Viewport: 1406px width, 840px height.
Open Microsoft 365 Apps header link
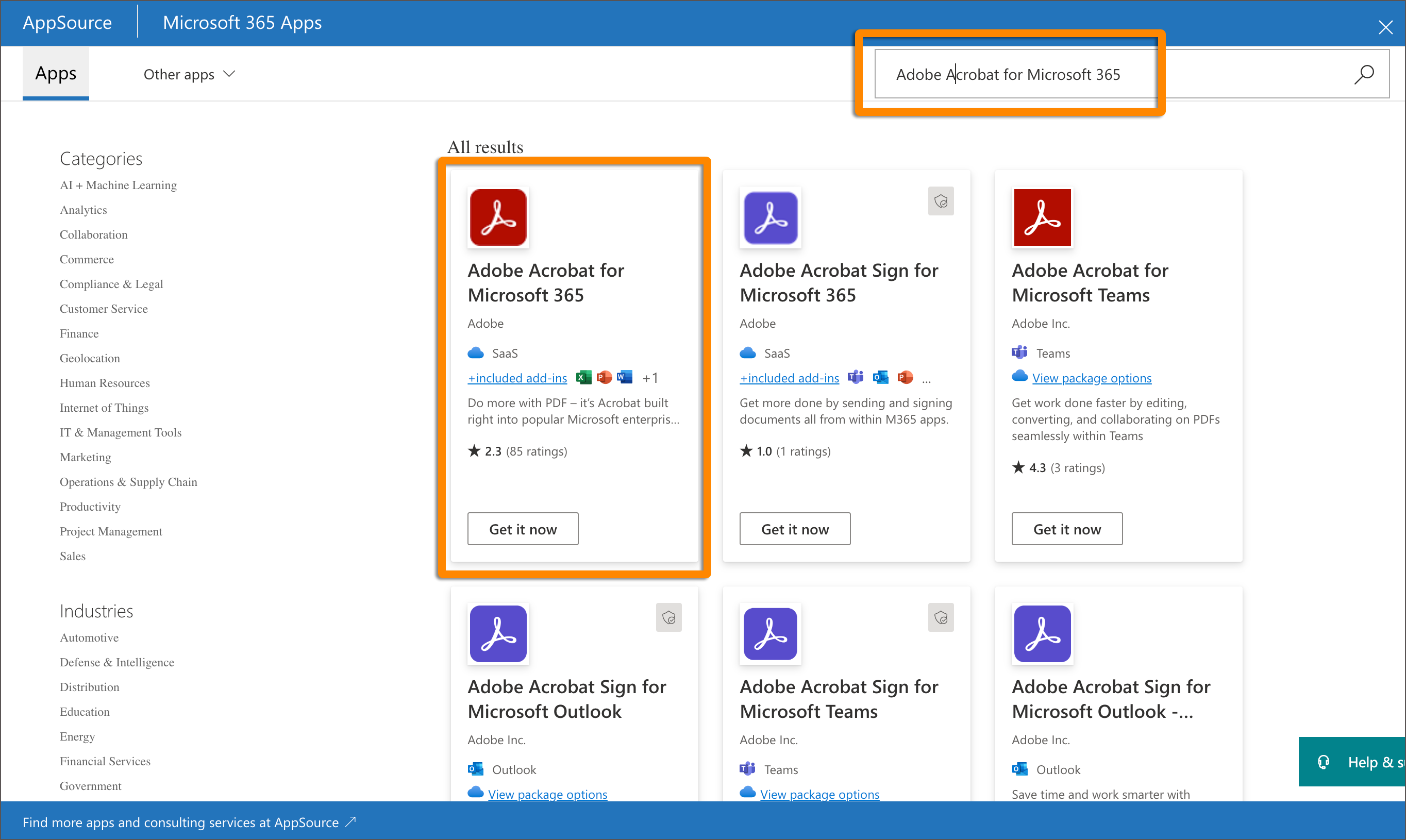[x=242, y=23]
